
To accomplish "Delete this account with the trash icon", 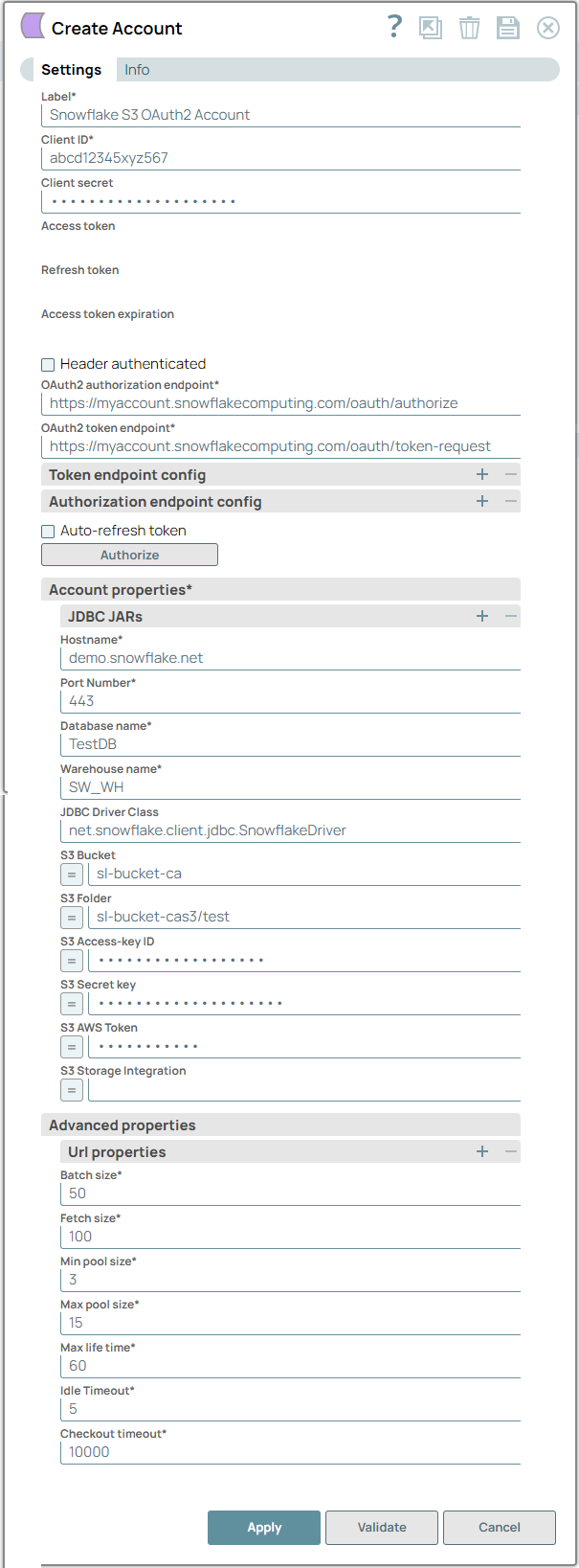I will [469, 27].
